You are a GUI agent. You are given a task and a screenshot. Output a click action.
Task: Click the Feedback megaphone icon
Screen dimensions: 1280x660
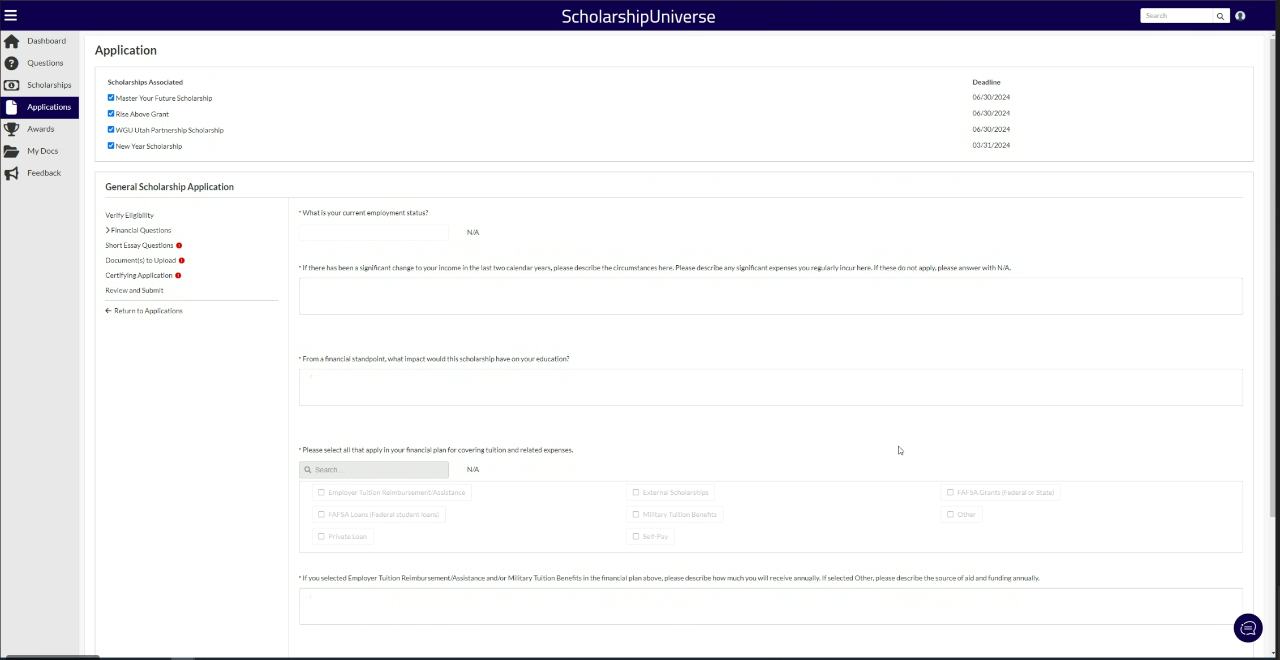pos(11,173)
